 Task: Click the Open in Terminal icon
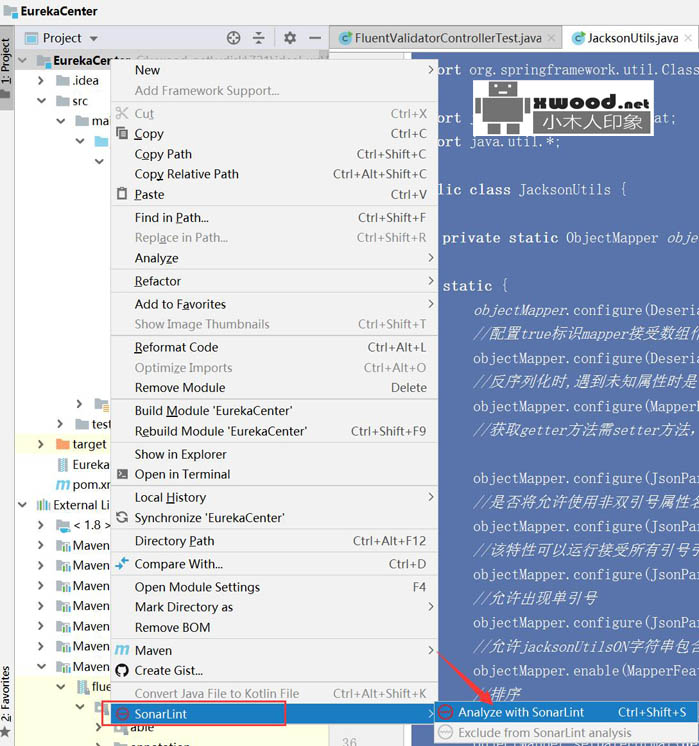pyautogui.click(x=122, y=474)
